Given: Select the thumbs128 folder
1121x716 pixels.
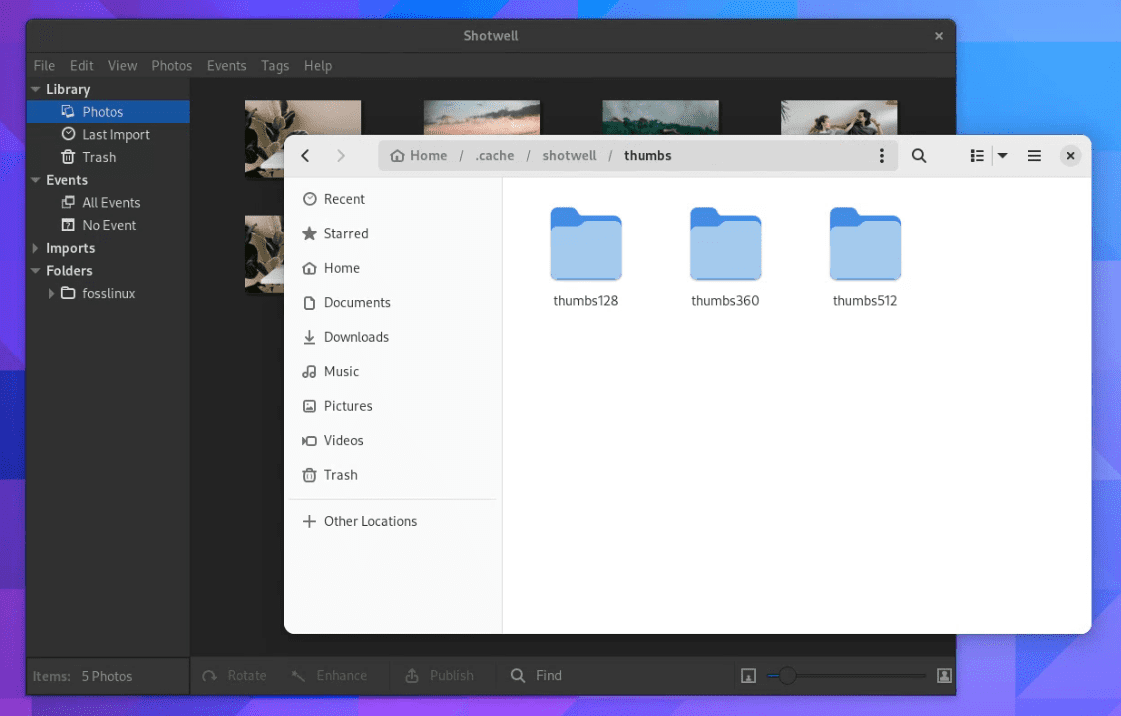Looking at the screenshot, I should click(586, 257).
